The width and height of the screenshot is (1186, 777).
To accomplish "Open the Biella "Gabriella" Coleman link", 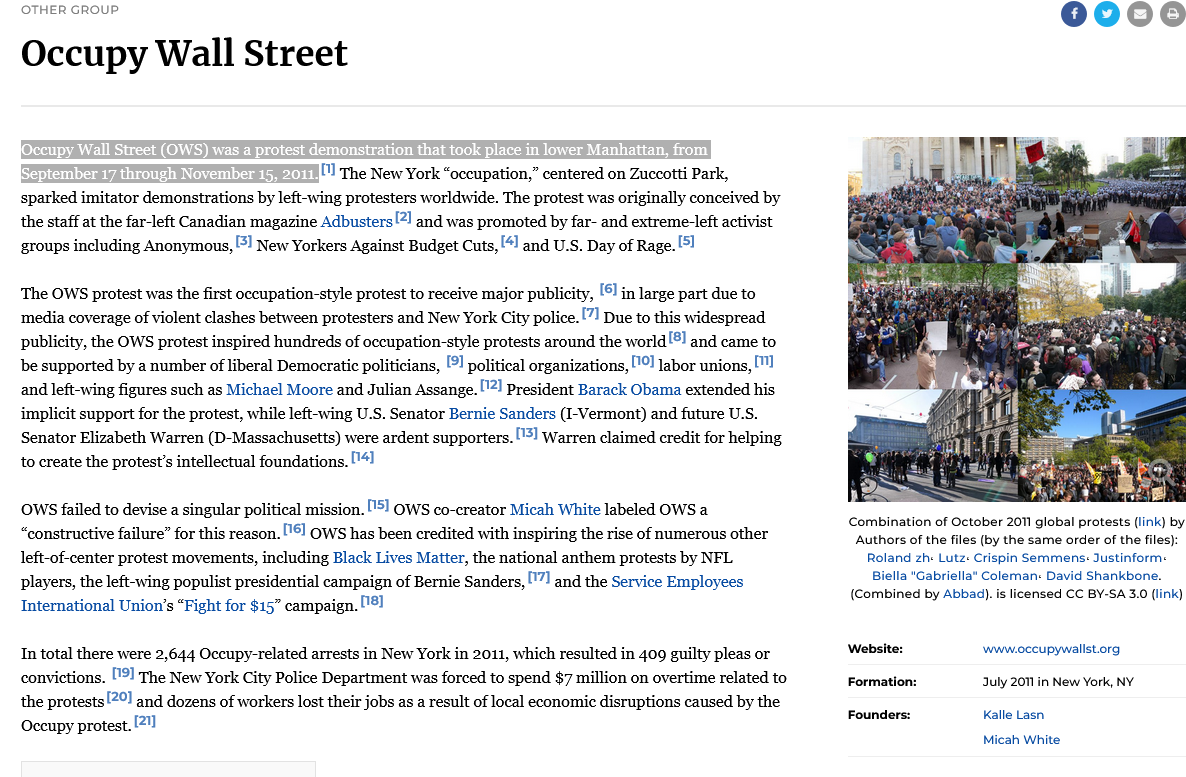I will pyautogui.click(x=955, y=577).
